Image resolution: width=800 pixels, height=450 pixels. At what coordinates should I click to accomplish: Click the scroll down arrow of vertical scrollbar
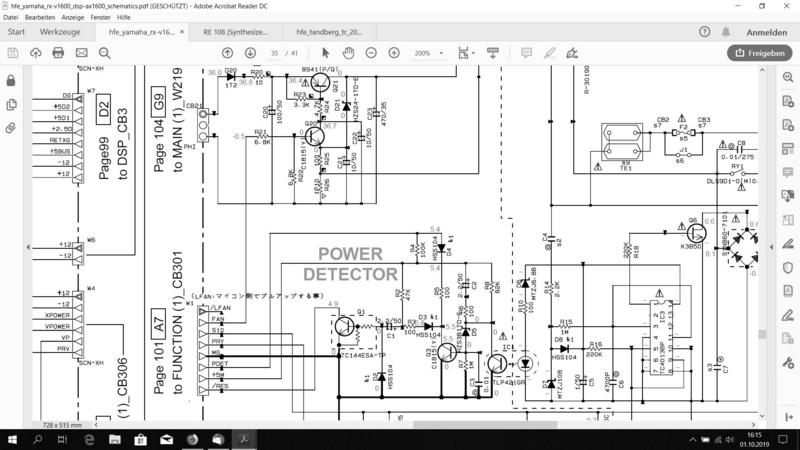tap(762, 416)
